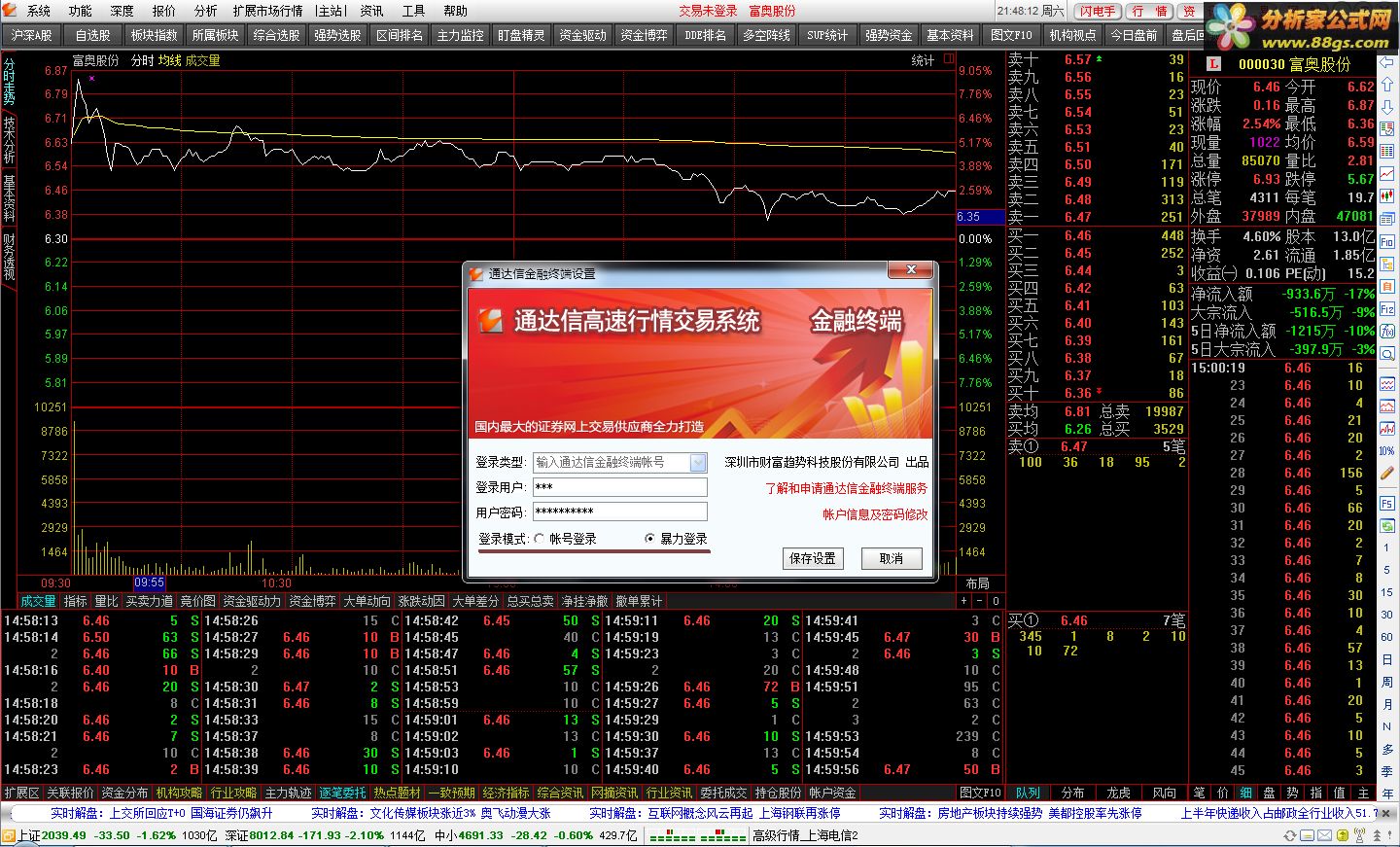Open the 帐户信息及密码修改 link
The width and height of the screenshot is (1400, 847).
[x=875, y=514]
